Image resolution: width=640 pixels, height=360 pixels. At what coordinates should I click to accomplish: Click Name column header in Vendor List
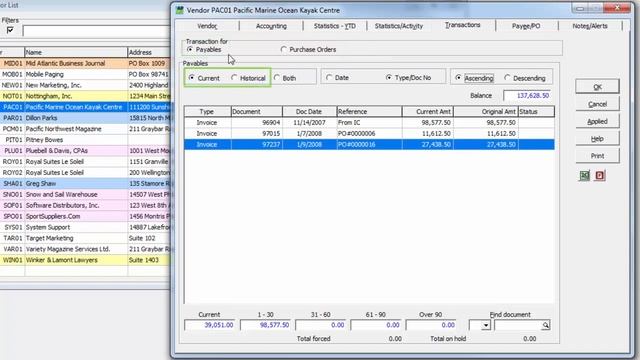pyautogui.click(x=76, y=52)
